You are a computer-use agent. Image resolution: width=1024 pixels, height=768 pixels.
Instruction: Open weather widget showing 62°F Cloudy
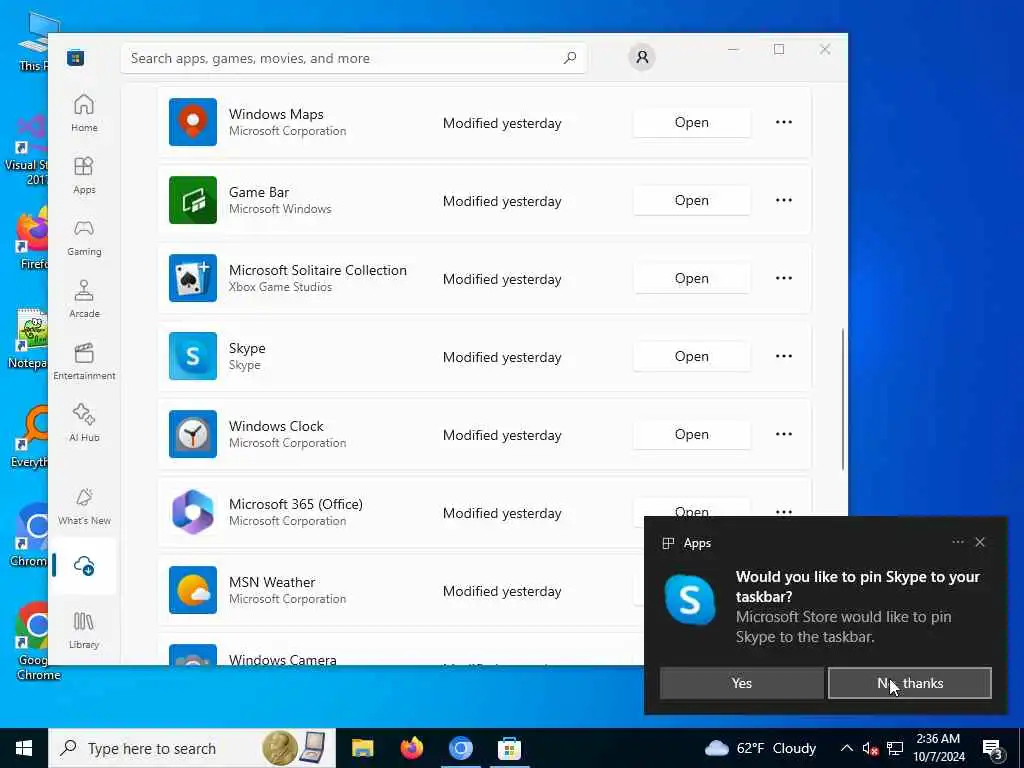[760, 748]
